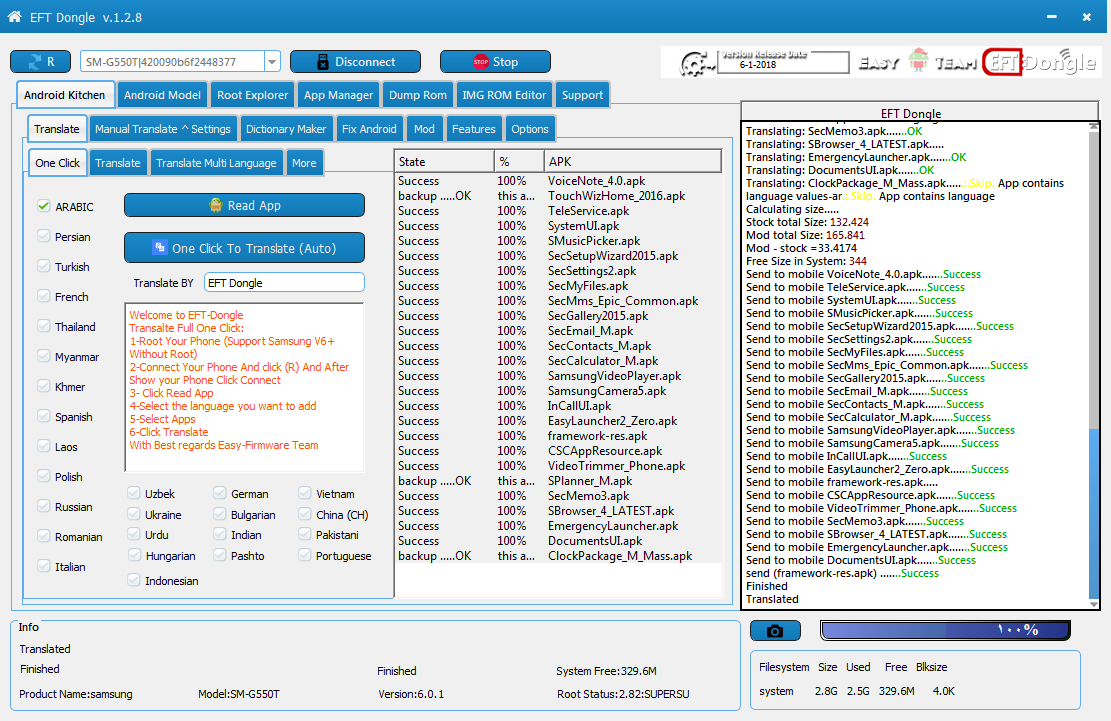Open the Features tab
1111x721 pixels.
coord(473,129)
